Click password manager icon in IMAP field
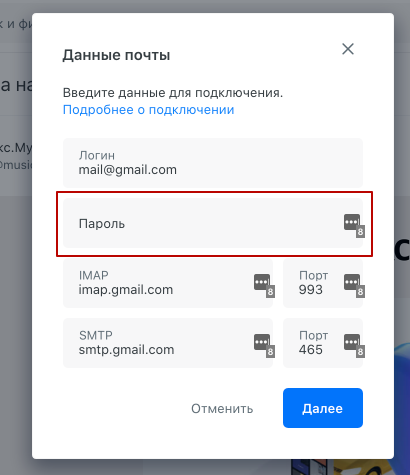Image resolution: width=410 pixels, height=475 pixels. [x=264, y=286]
